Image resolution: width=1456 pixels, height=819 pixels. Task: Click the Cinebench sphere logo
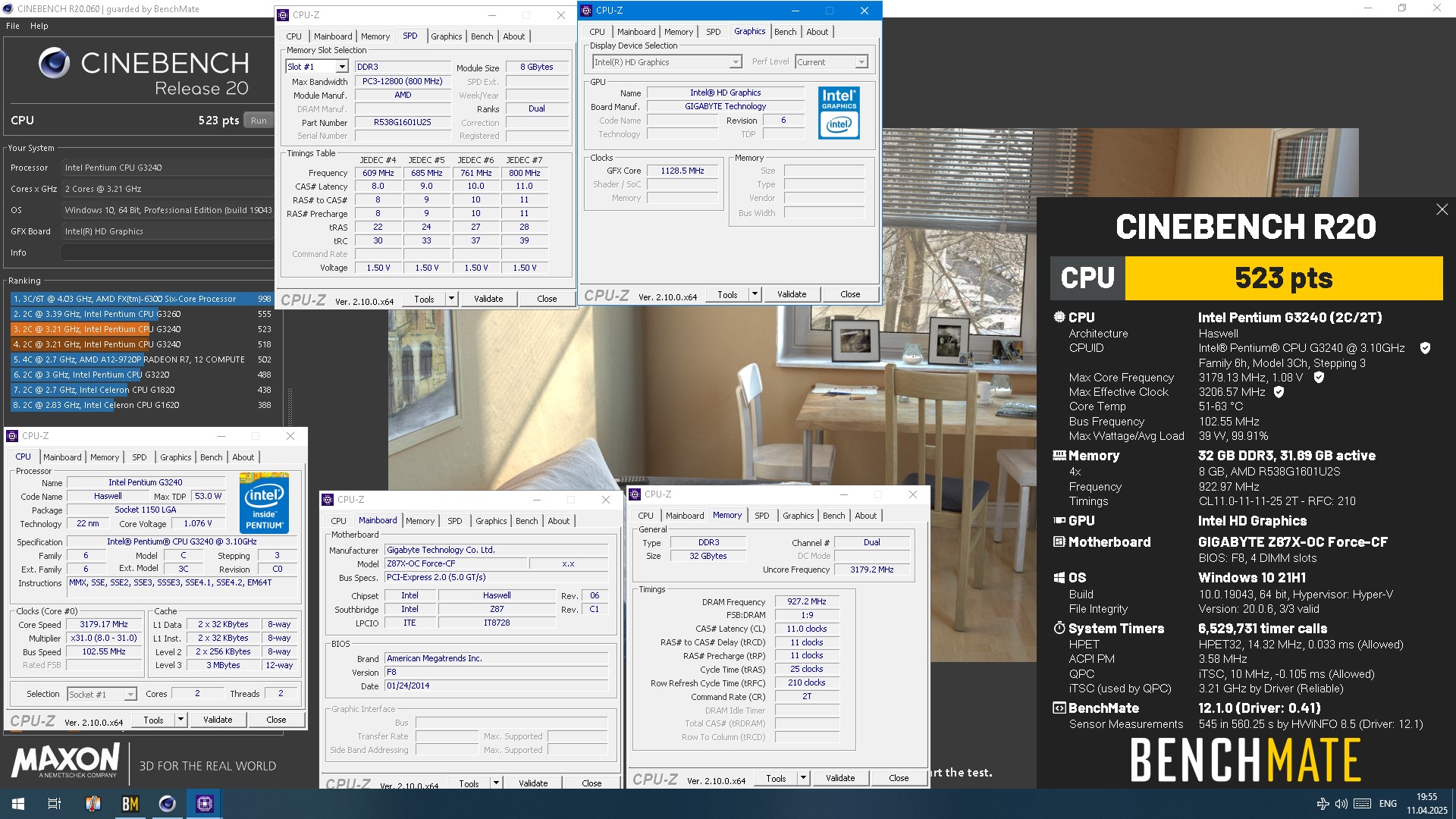[x=54, y=63]
